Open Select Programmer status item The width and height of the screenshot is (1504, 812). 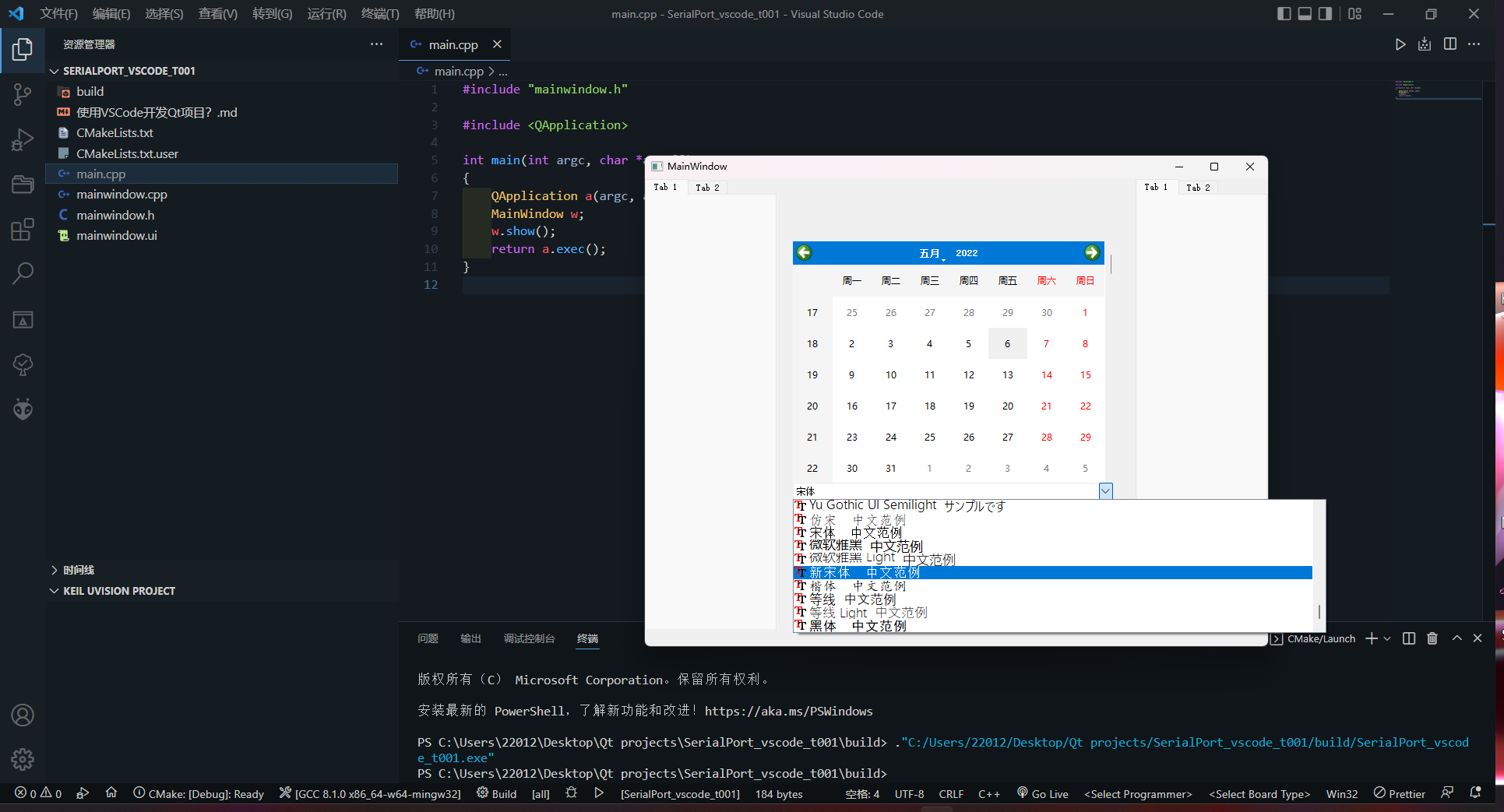pyautogui.click(x=1138, y=793)
